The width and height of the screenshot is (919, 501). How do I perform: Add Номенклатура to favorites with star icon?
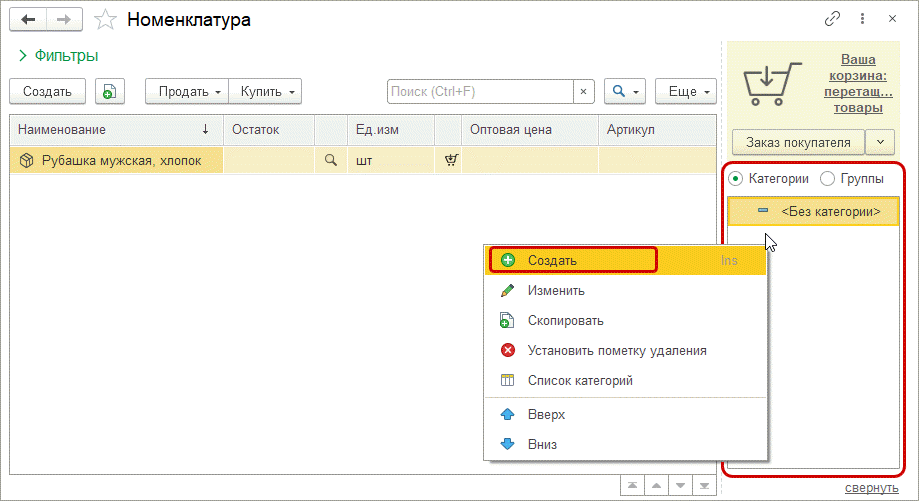[104, 19]
